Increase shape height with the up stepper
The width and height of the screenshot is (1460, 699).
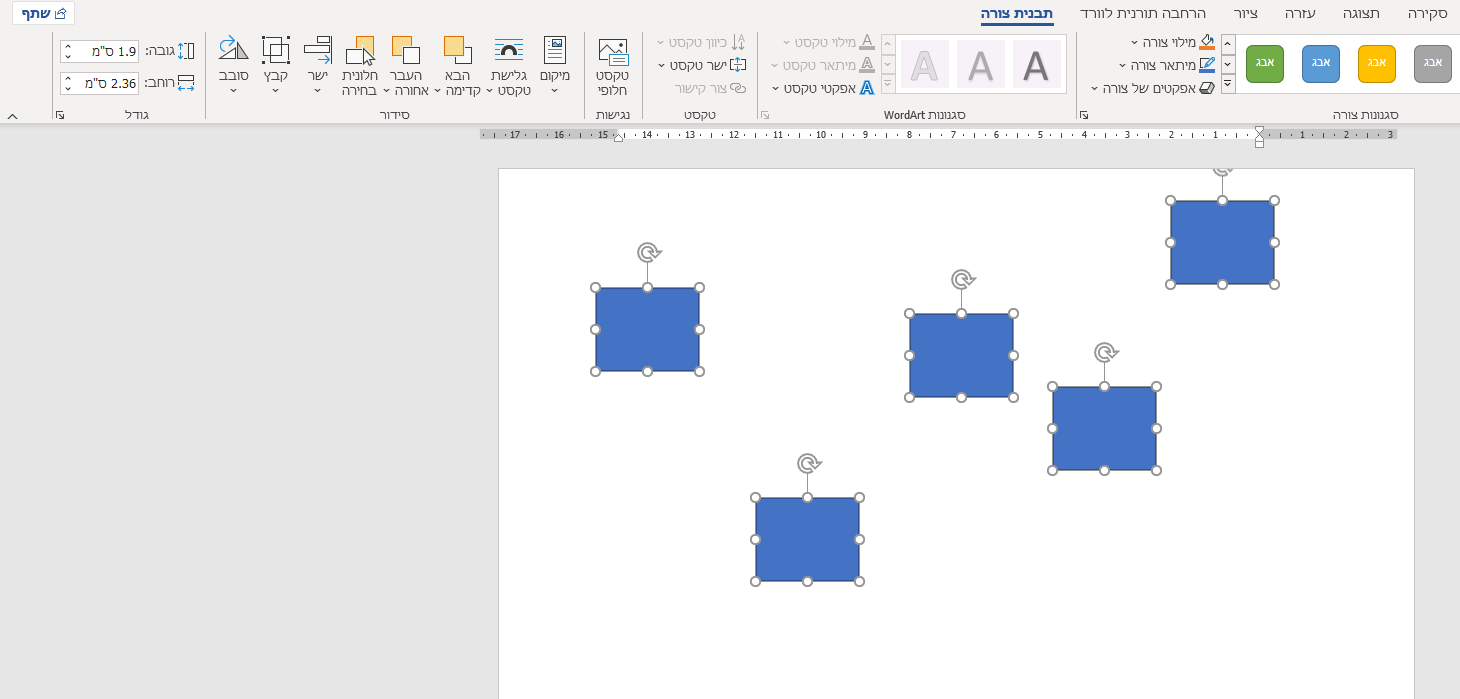tap(68, 46)
